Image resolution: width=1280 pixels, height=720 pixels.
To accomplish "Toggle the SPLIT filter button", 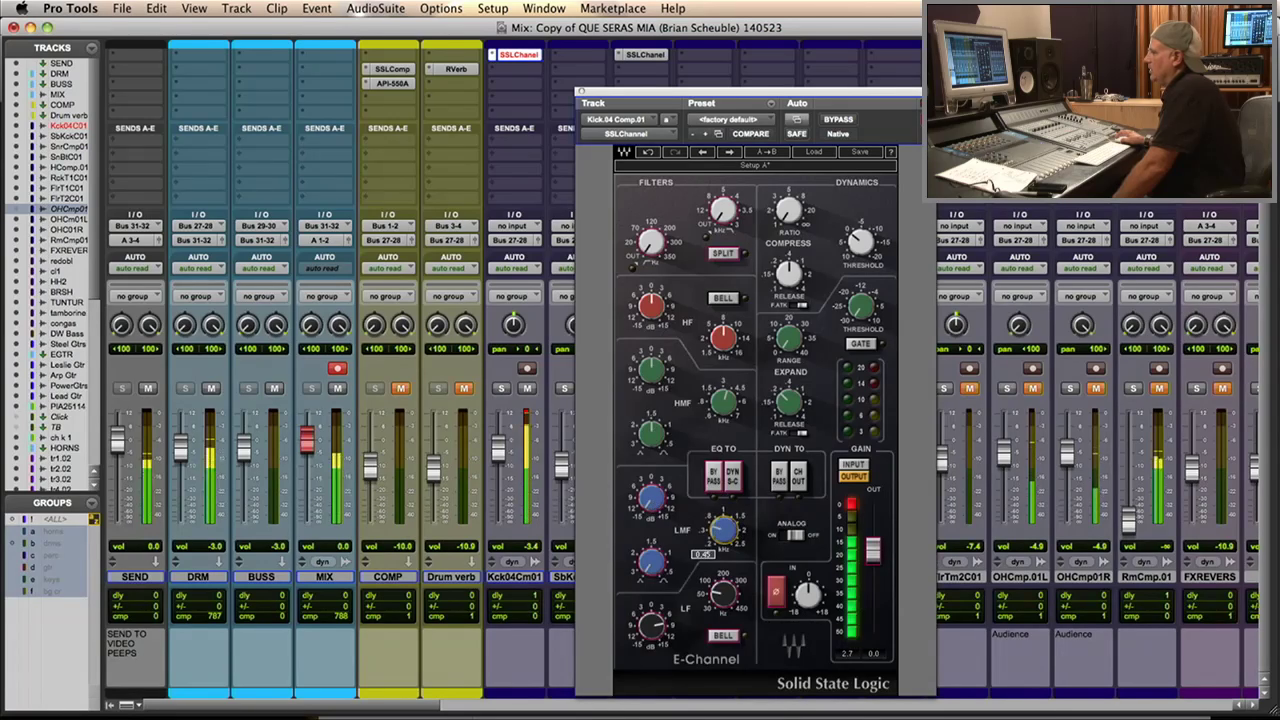I will (723, 253).
